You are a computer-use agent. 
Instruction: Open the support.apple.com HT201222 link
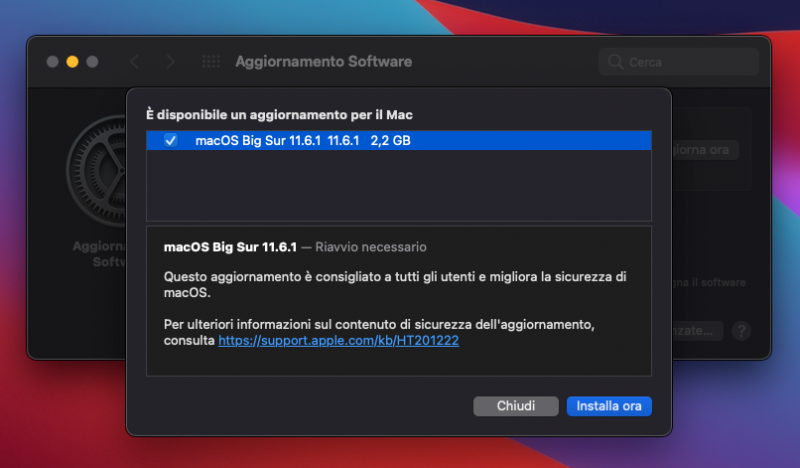tap(338, 340)
